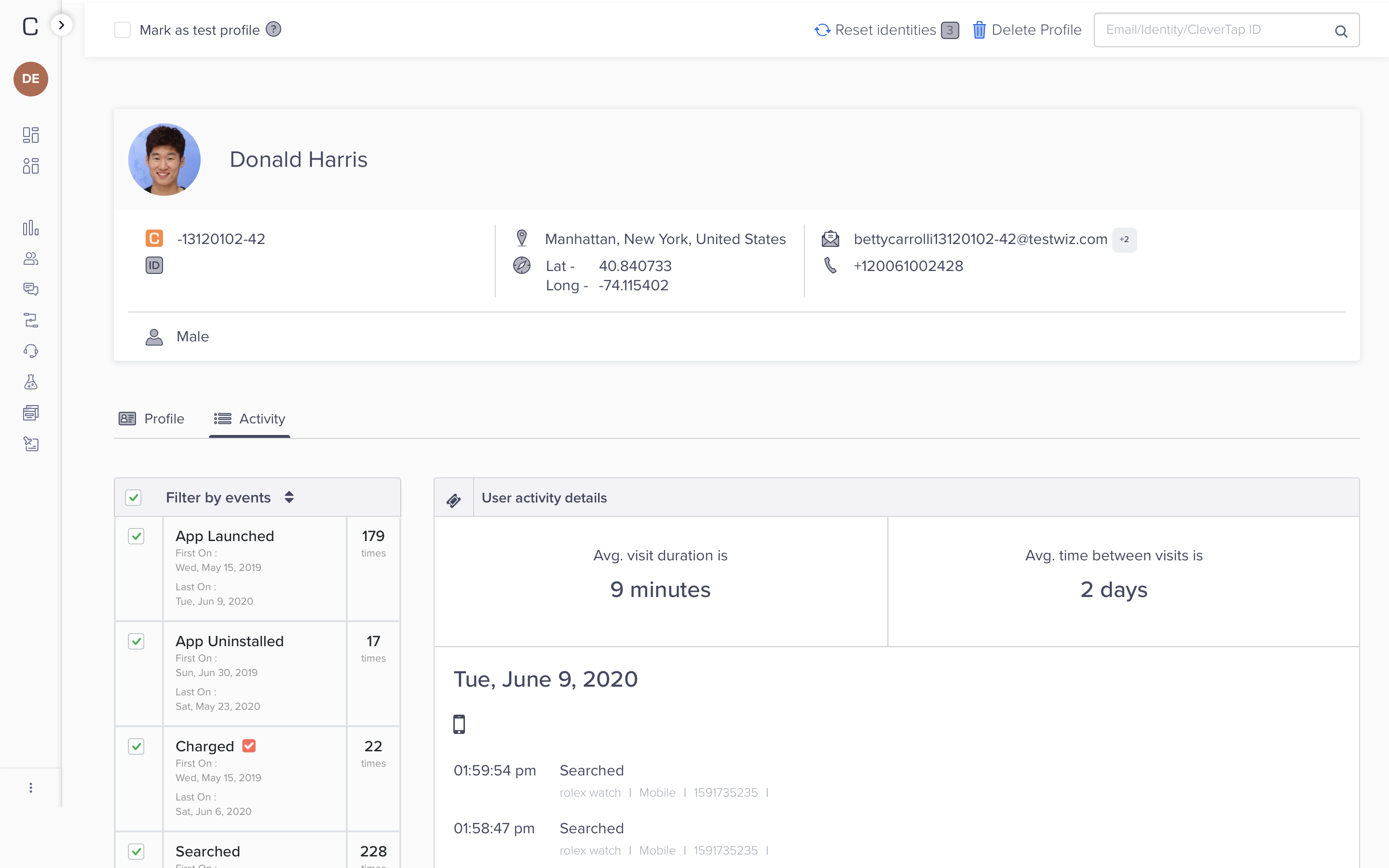This screenshot has width=1389, height=868.
Task: Click the bar chart analytics sidebar icon
Action: (x=31, y=228)
